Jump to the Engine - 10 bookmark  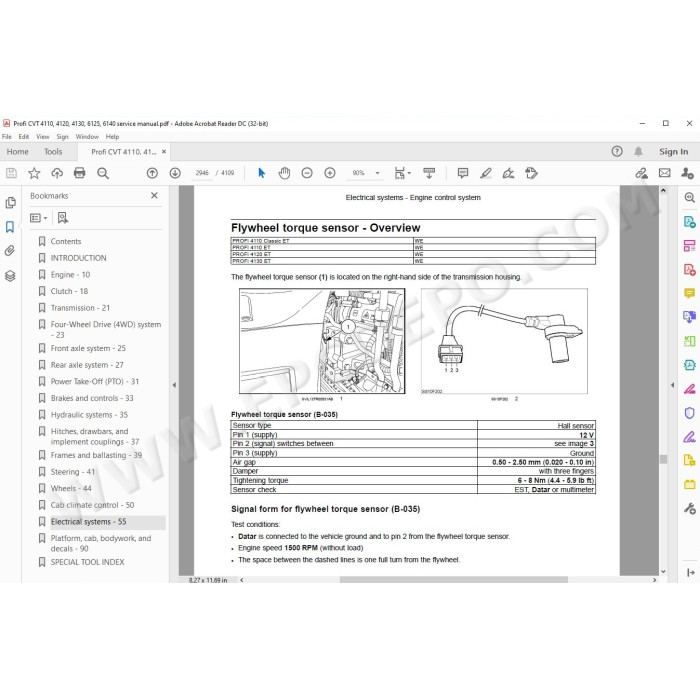point(70,275)
